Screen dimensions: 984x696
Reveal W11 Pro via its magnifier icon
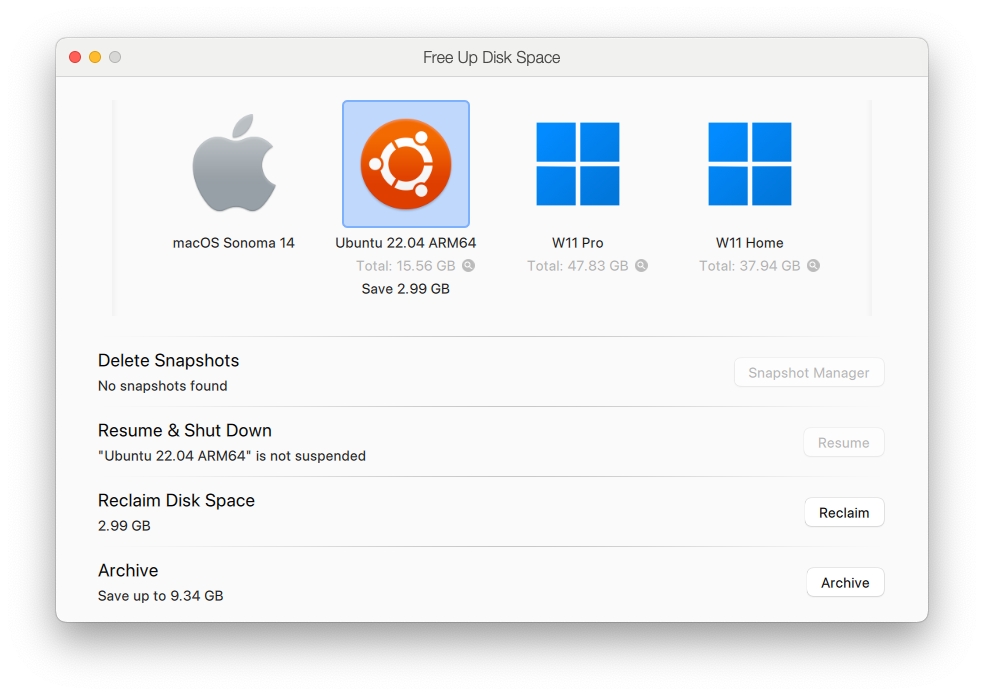[x=641, y=266]
